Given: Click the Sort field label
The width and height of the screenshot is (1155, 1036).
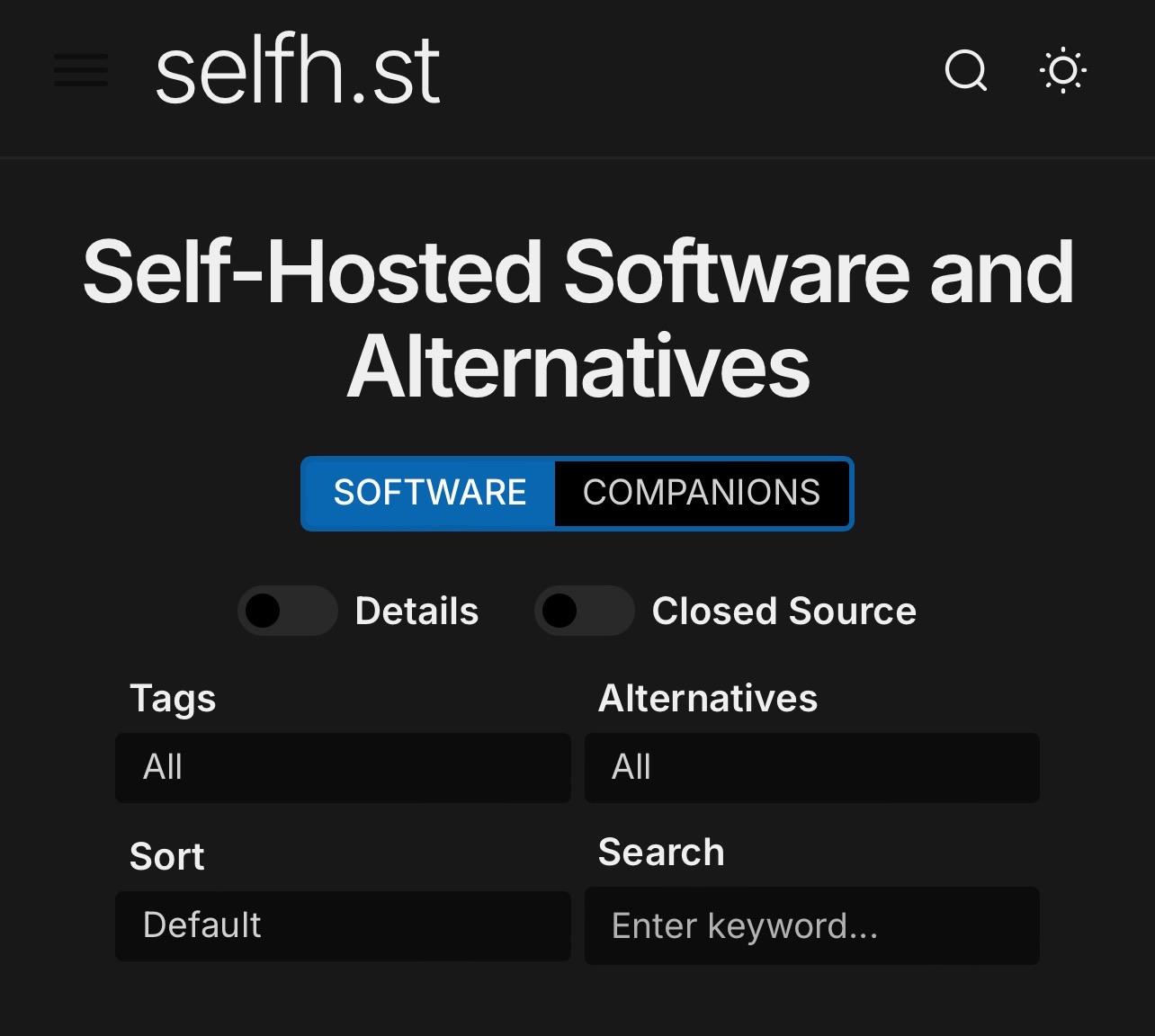Looking at the screenshot, I should (167, 856).
